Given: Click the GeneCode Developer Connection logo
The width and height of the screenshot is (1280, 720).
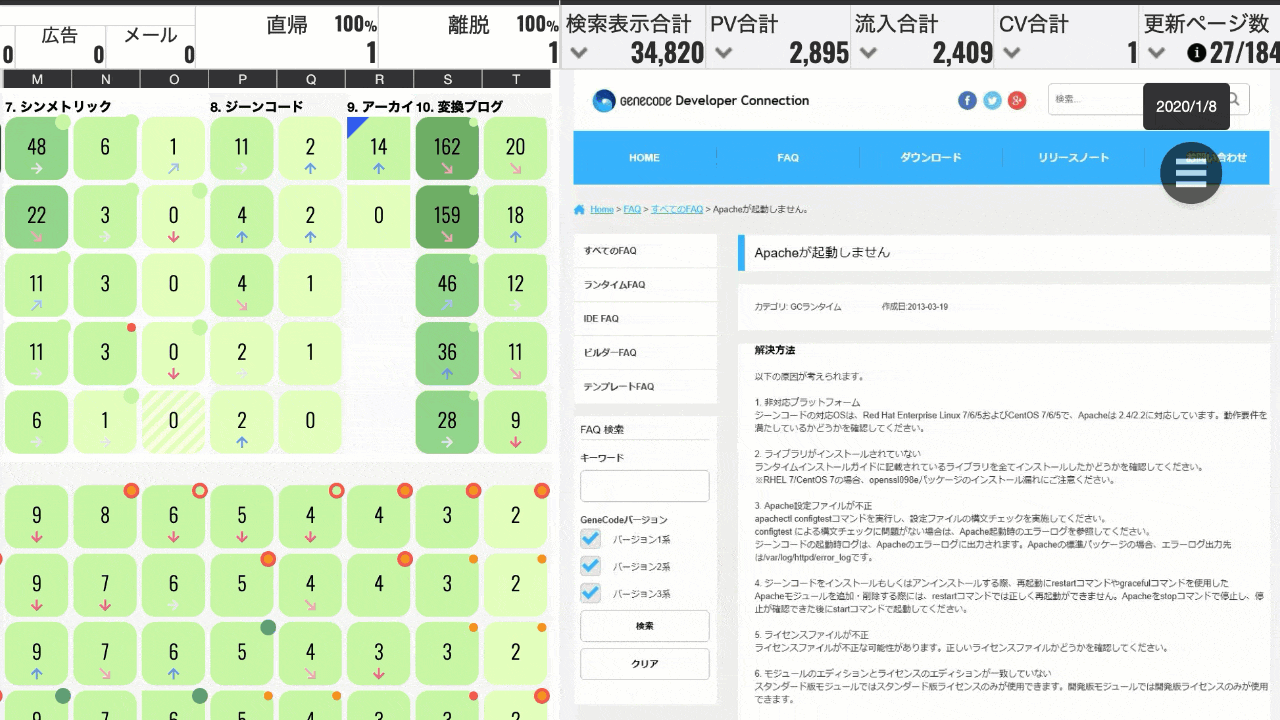Looking at the screenshot, I should click(700, 100).
